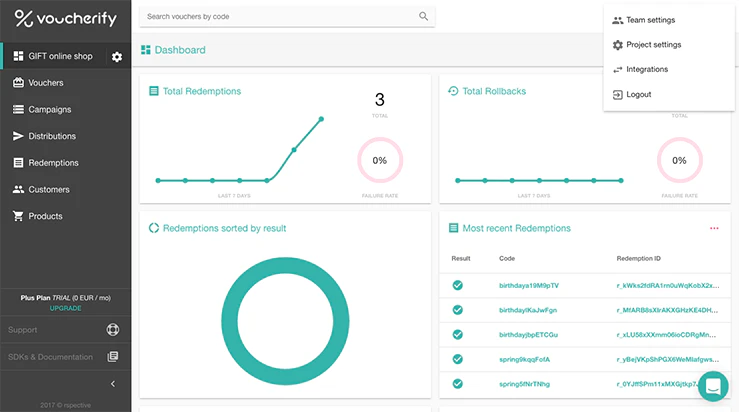Click the Vouchers gift card icon

click(18, 82)
